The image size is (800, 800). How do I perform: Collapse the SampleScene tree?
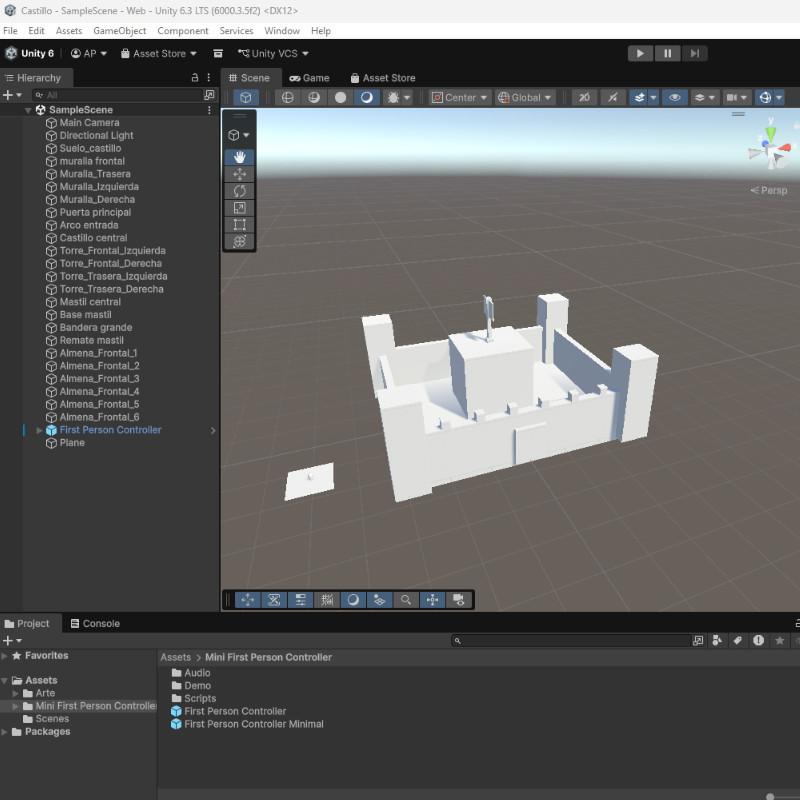28,110
